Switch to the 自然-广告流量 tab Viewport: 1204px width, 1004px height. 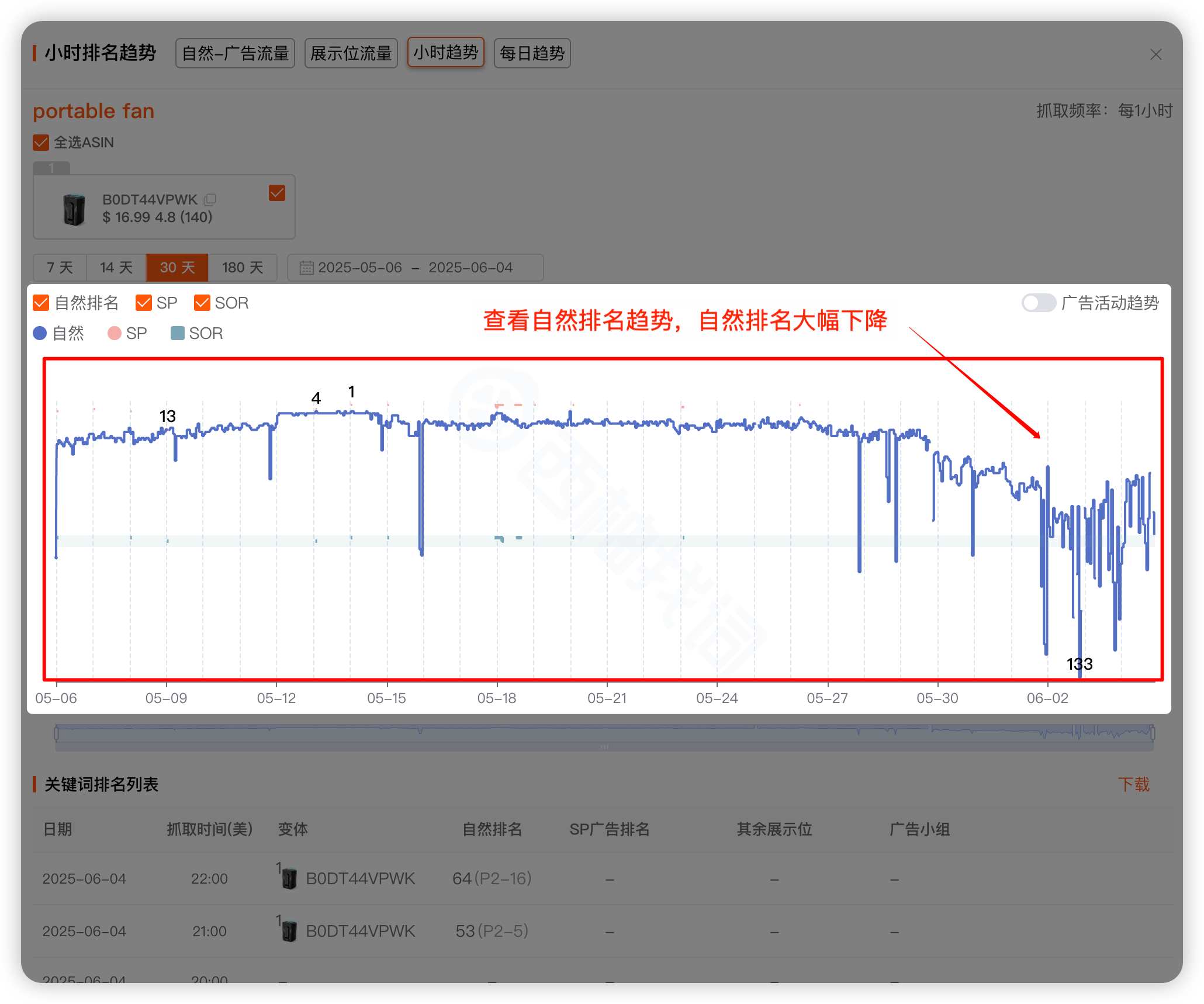tap(235, 53)
